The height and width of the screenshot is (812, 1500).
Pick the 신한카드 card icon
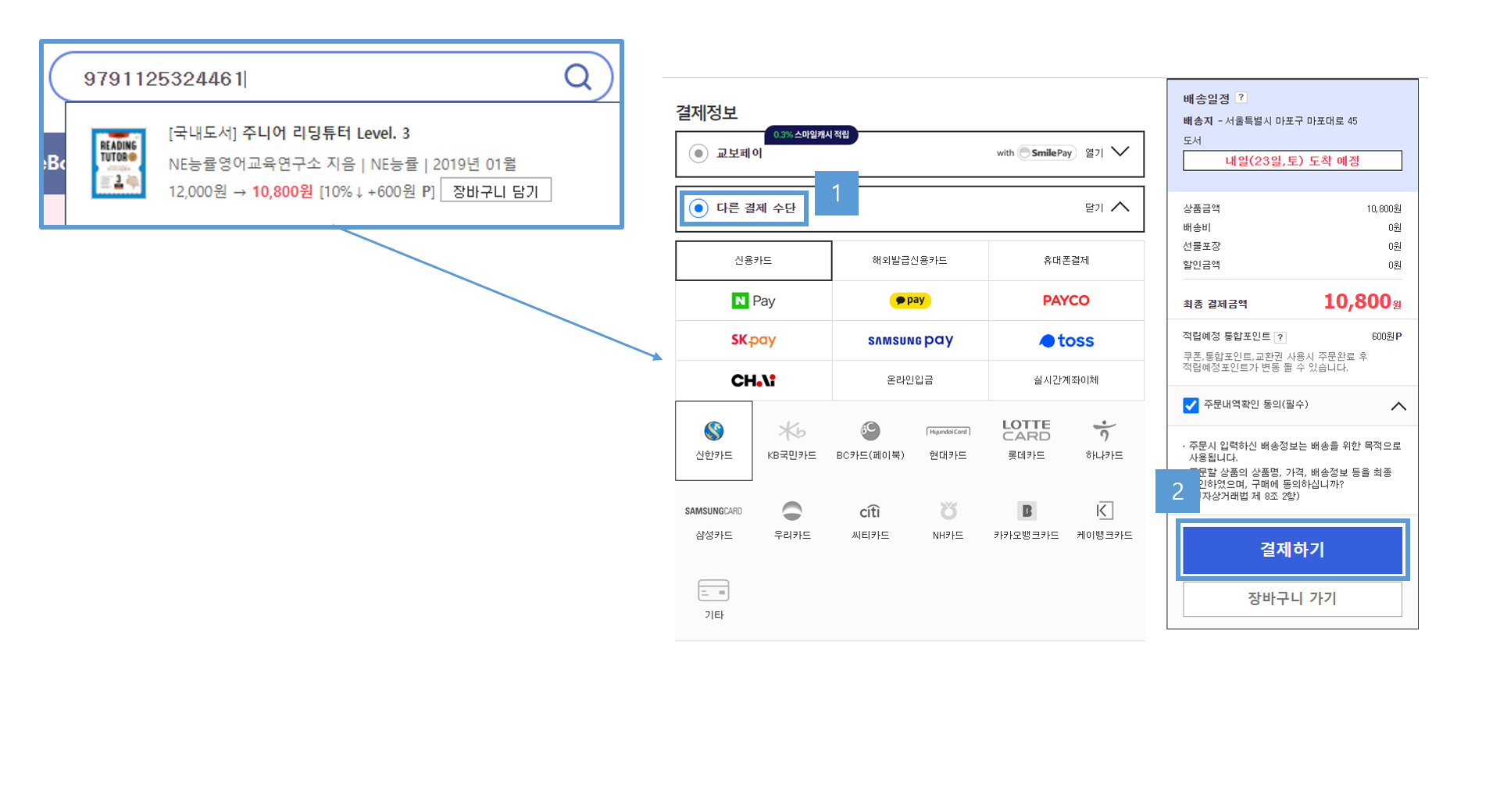point(714,431)
